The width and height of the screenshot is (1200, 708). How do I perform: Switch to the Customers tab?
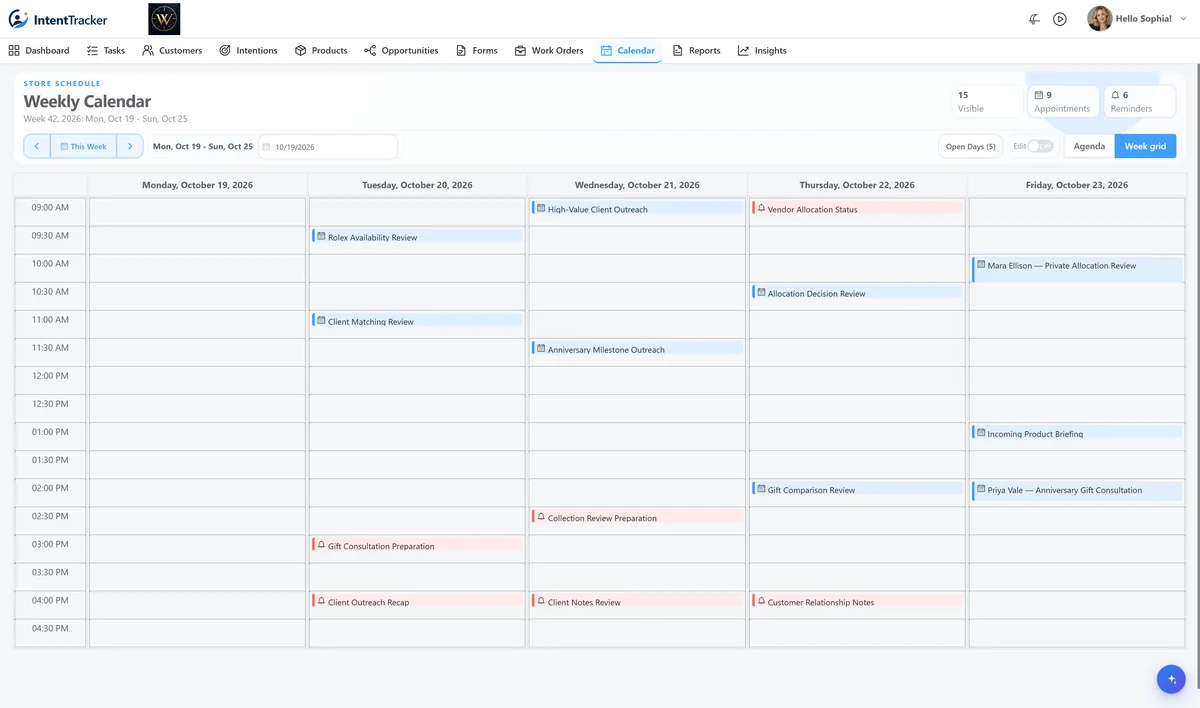(x=172, y=50)
